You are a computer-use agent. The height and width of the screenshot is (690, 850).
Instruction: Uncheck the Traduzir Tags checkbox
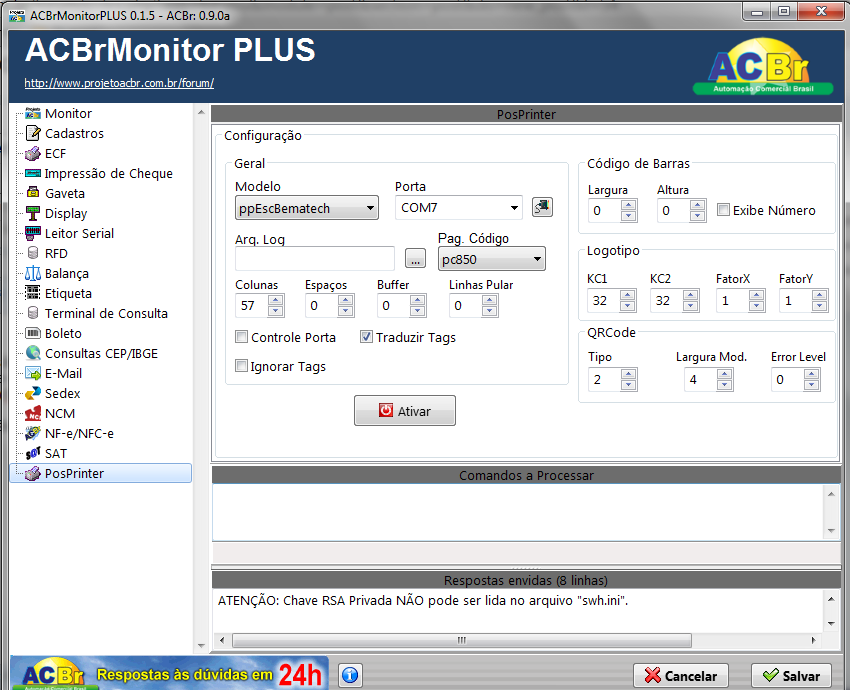366,337
